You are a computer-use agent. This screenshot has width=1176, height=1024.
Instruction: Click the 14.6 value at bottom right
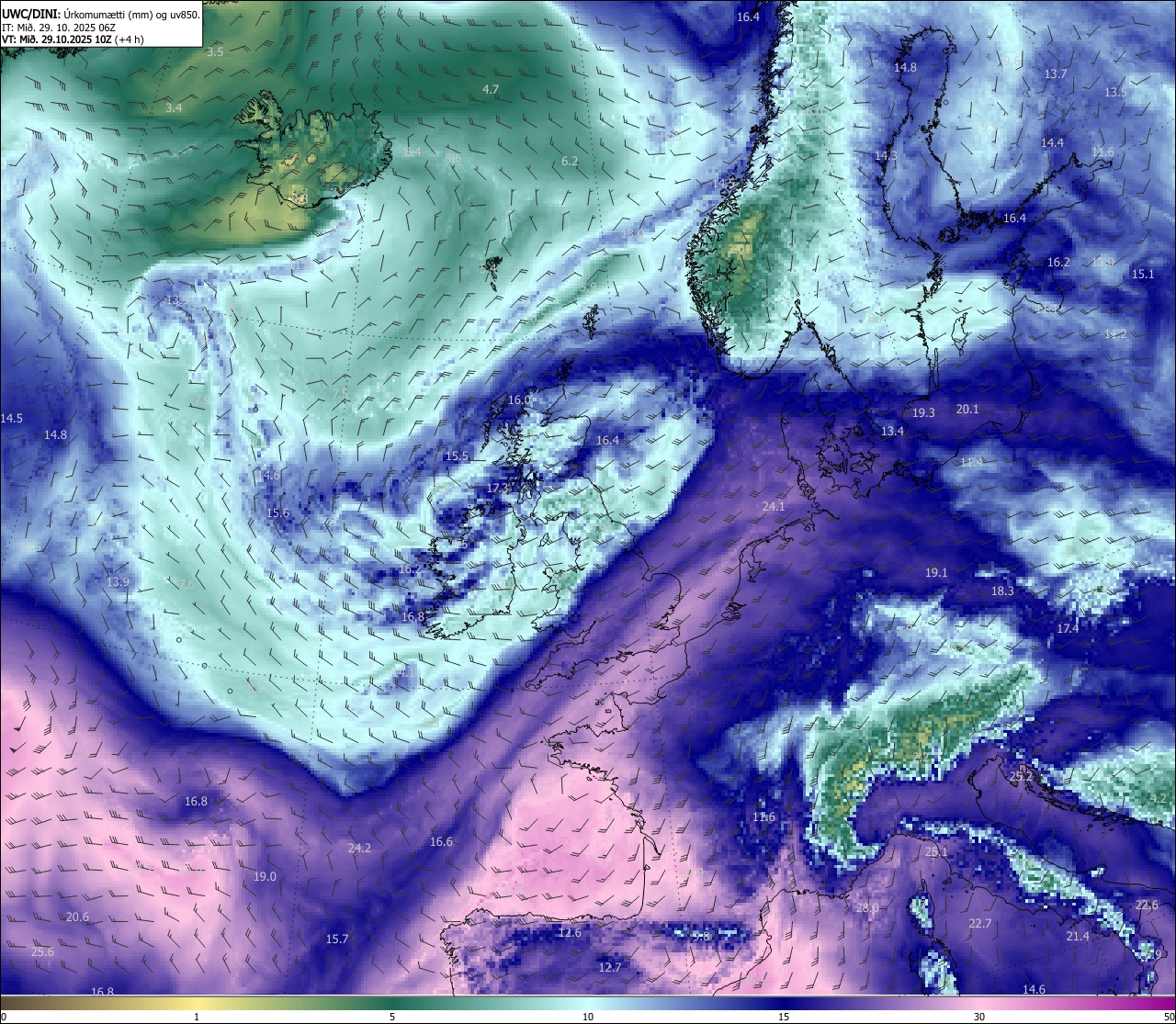coord(1034,990)
